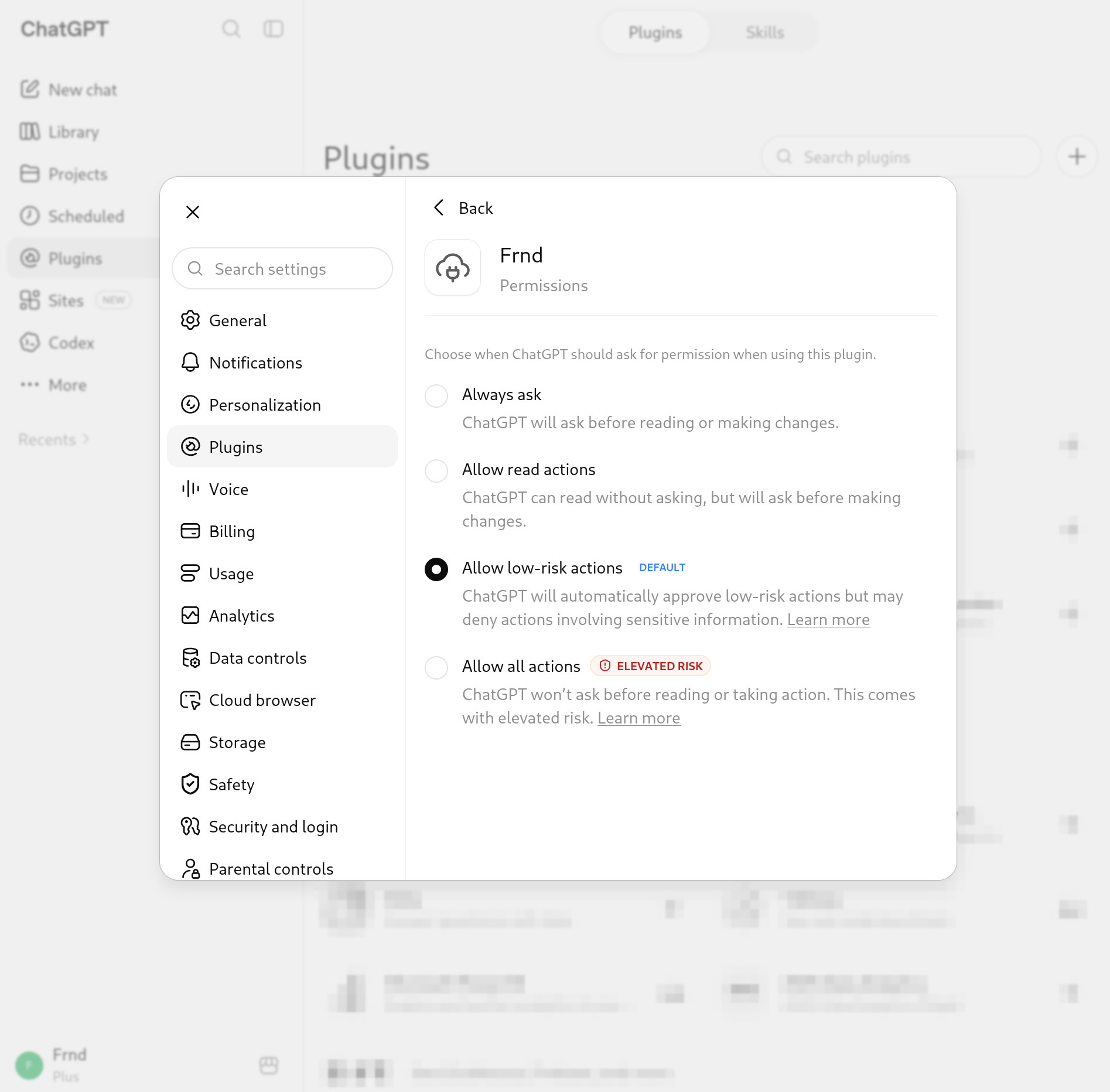Click the icon right of the Frnd account

269,1065
